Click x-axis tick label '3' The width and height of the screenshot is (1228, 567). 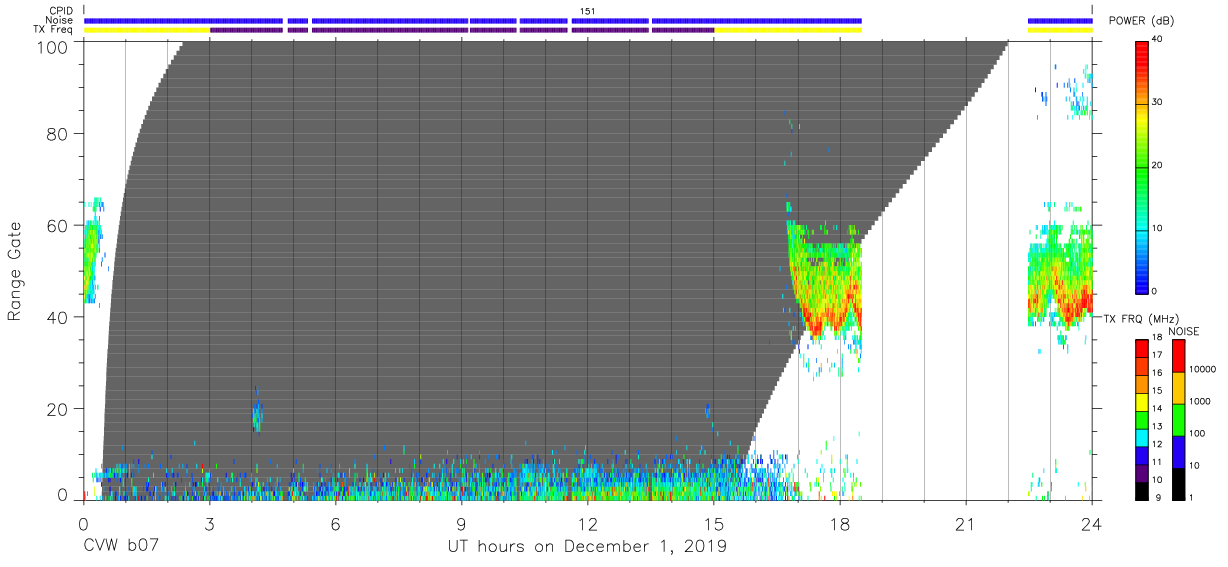(x=208, y=523)
